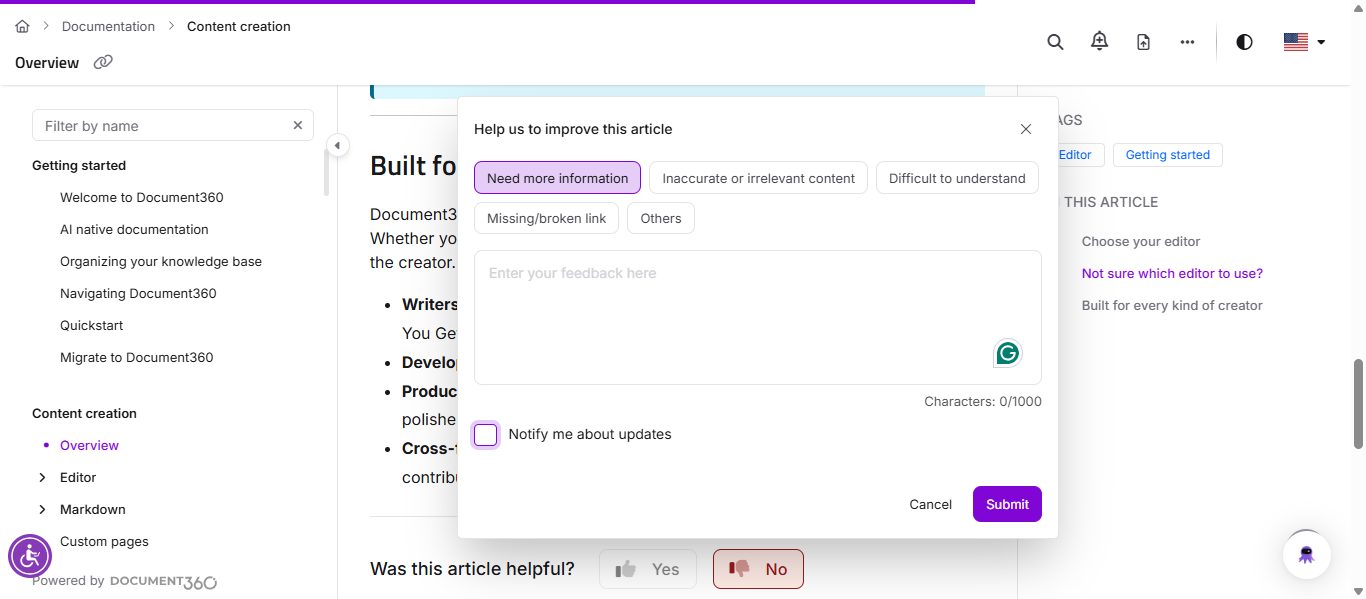
Task: Cancel the feedback dialog
Action: pos(930,504)
